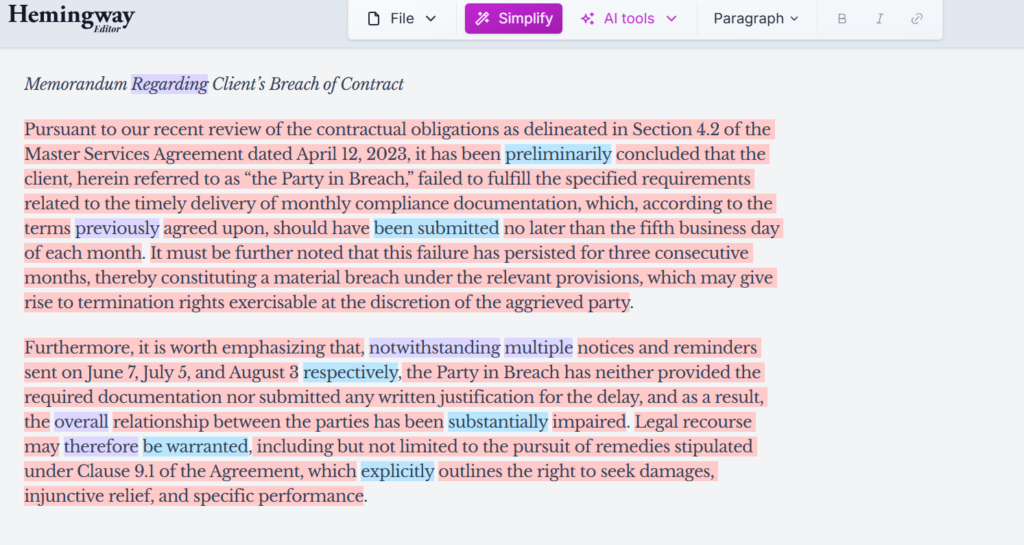Screen dimensions: 1024x545
Task: Click the purple-highlighted word 'notwithstanding'
Action: [434, 348]
